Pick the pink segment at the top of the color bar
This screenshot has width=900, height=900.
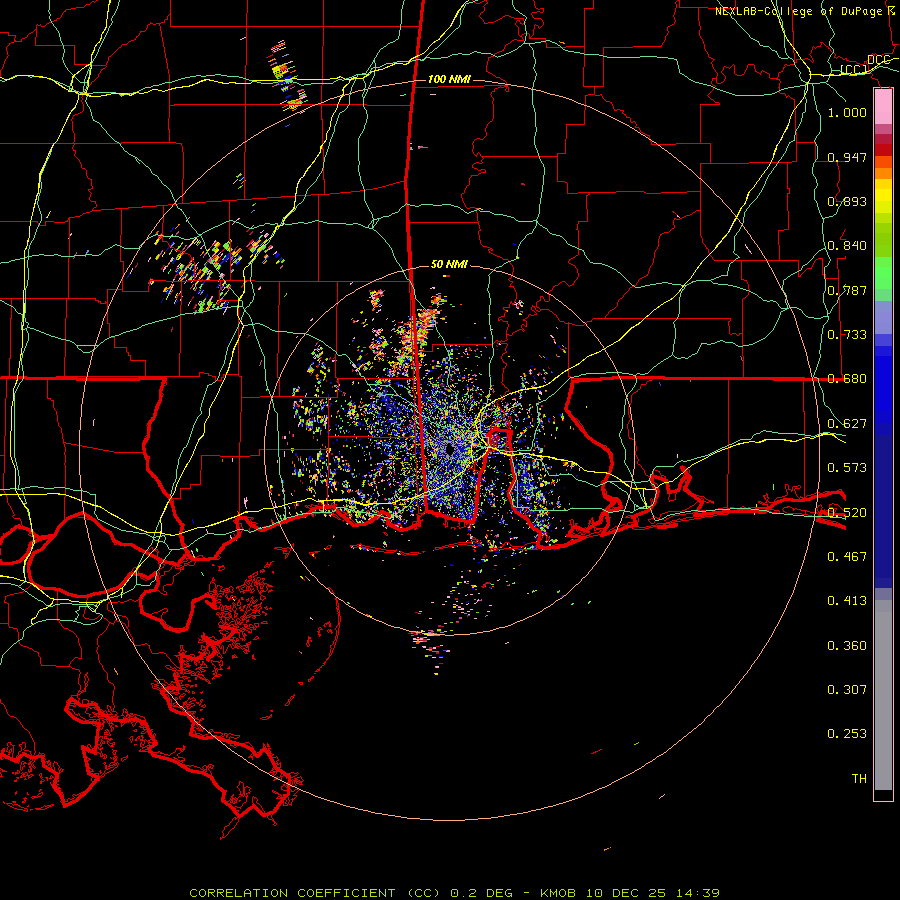pos(883,106)
